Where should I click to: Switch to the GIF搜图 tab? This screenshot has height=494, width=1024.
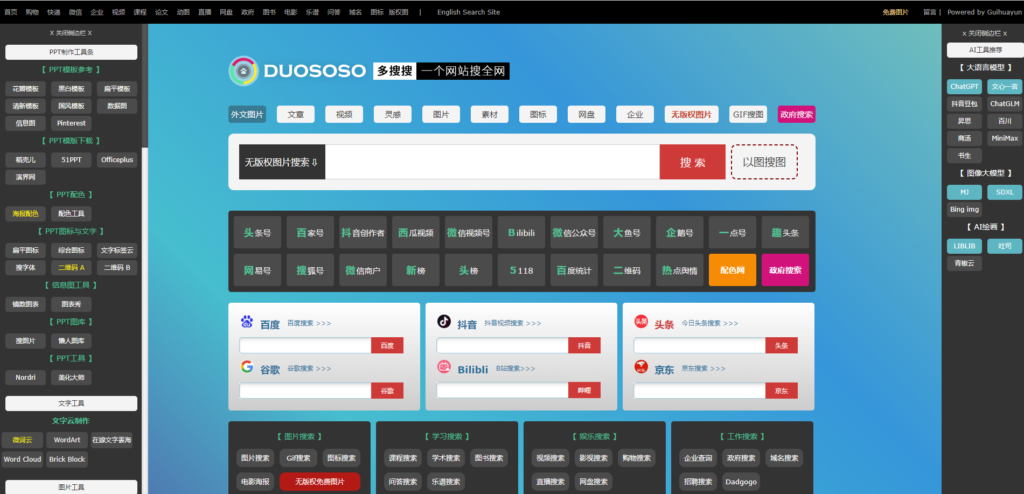click(748, 114)
